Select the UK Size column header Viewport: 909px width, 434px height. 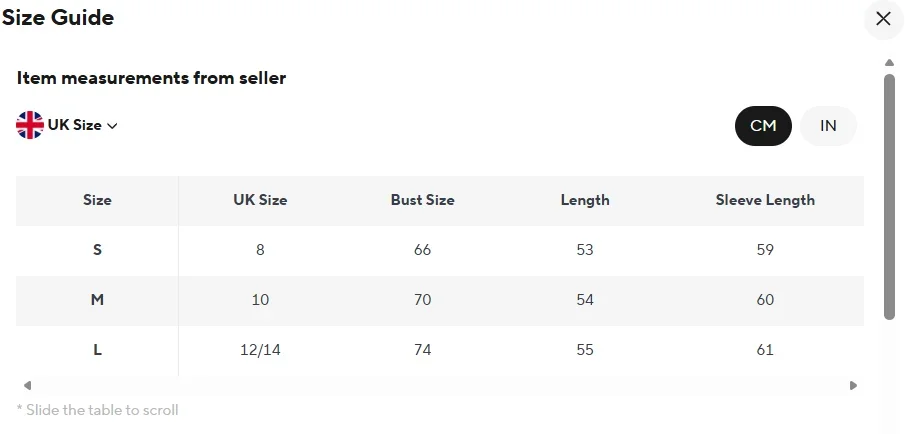pyautogui.click(x=260, y=200)
